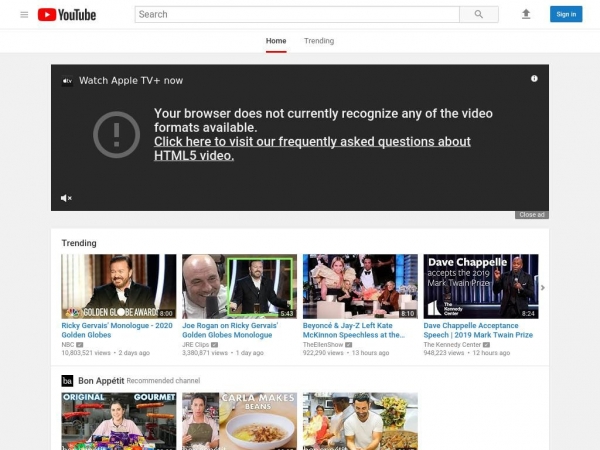Close the ad with Close ad
Image resolution: width=600 pixels, height=450 pixels.
[x=532, y=215]
